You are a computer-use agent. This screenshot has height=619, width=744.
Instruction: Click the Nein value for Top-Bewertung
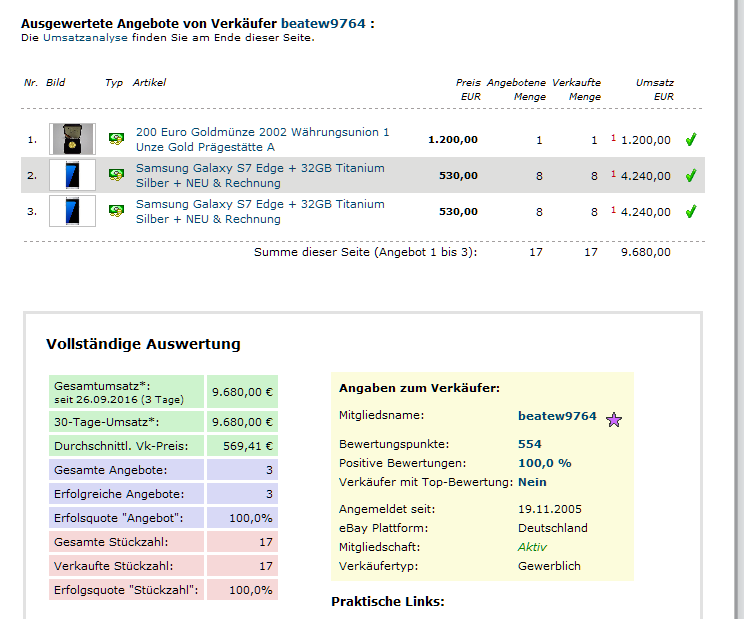[532, 482]
